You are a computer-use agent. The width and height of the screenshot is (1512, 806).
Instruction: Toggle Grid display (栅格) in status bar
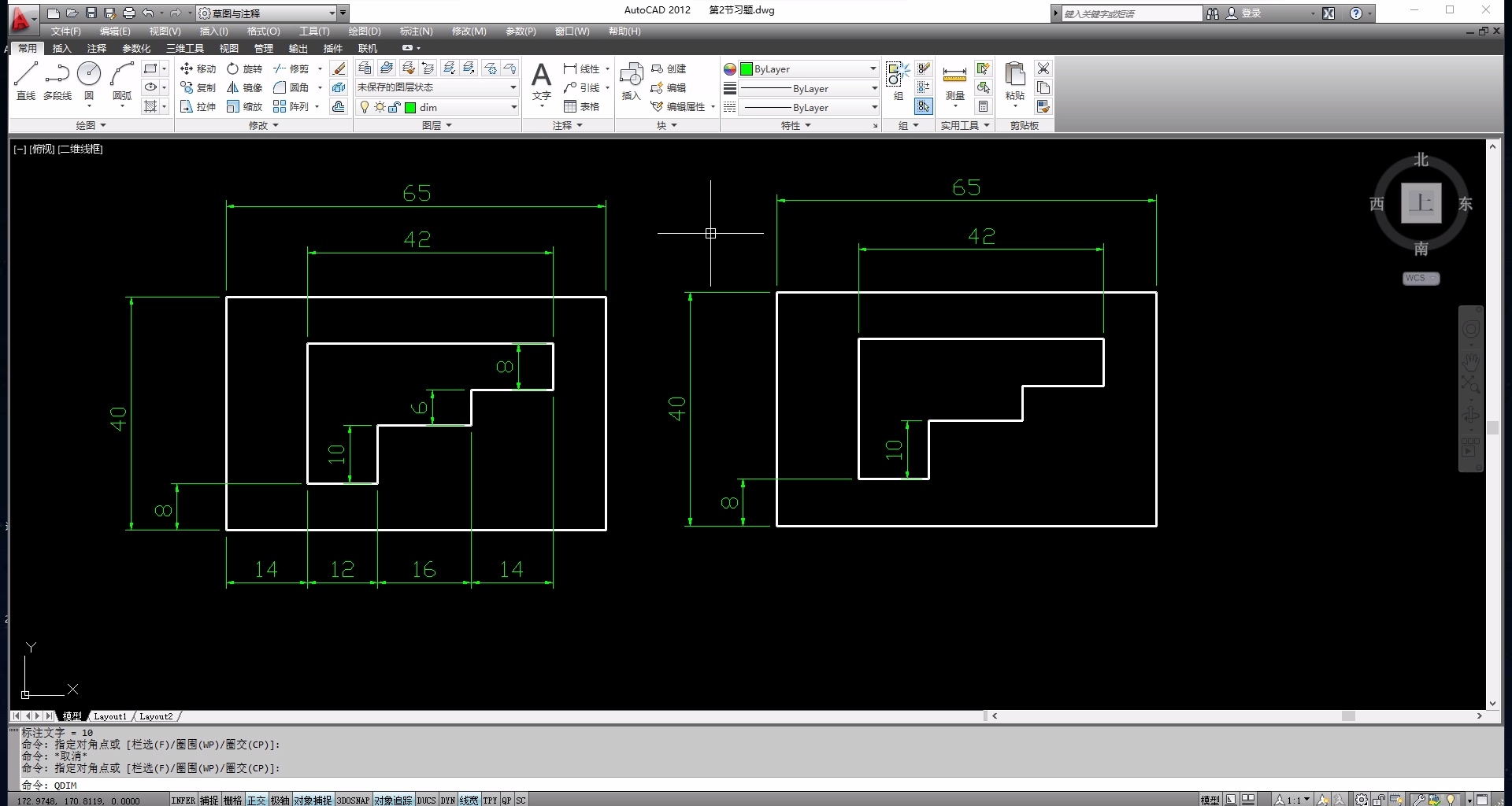[232, 800]
